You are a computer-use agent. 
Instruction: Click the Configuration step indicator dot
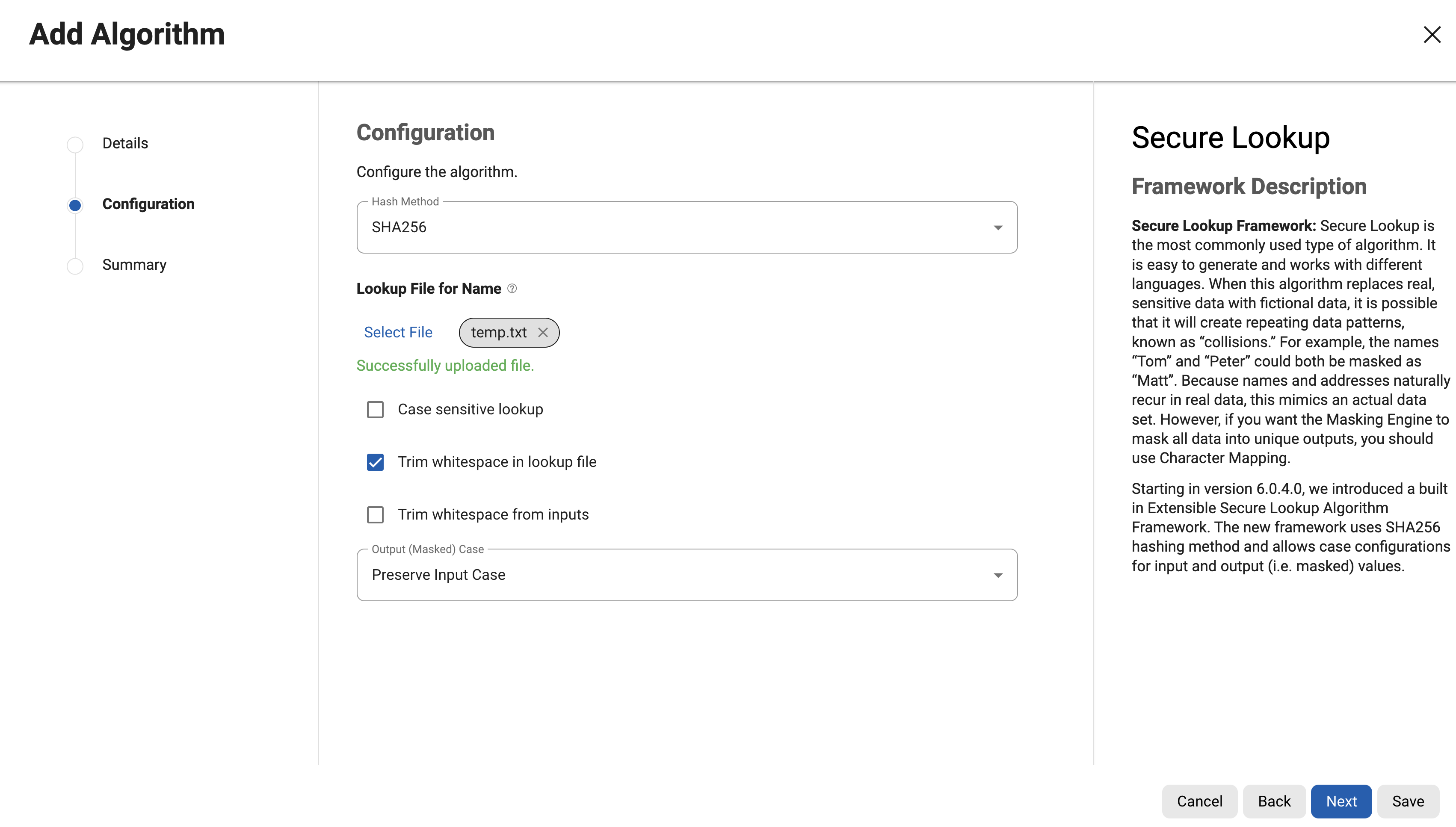tap(75, 205)
